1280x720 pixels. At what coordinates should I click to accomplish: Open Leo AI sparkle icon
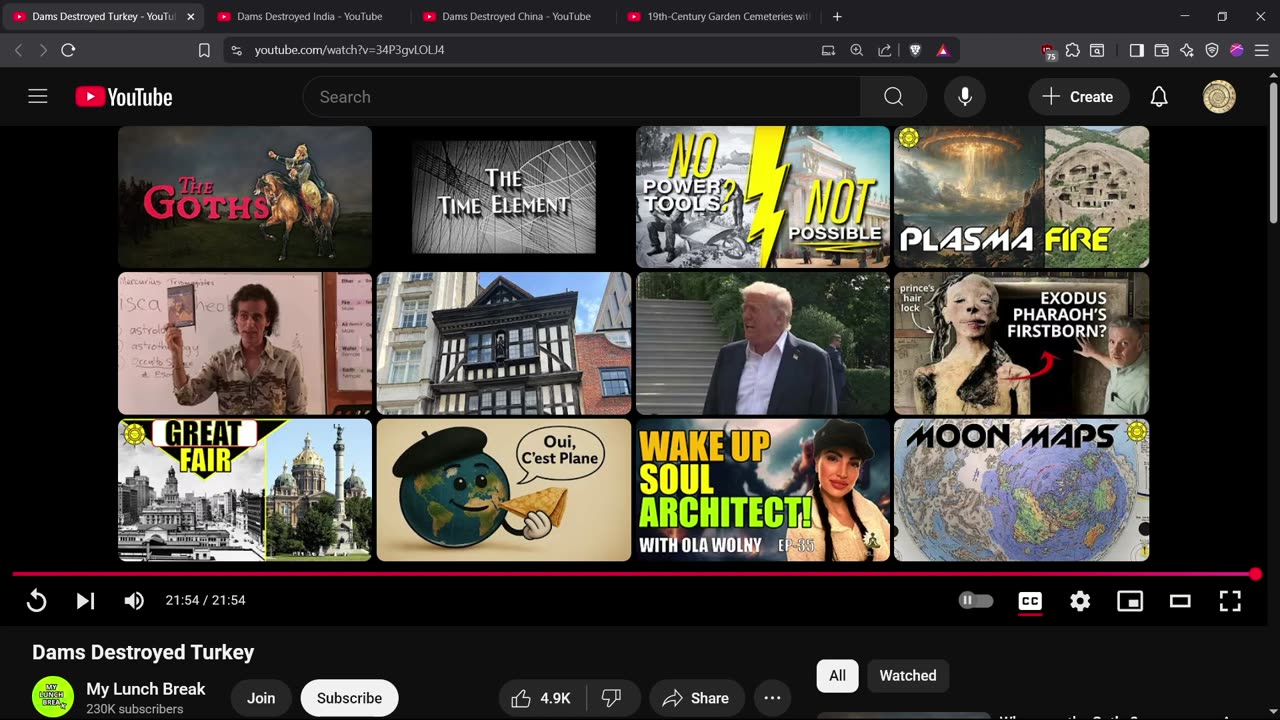coord(1187,50)
